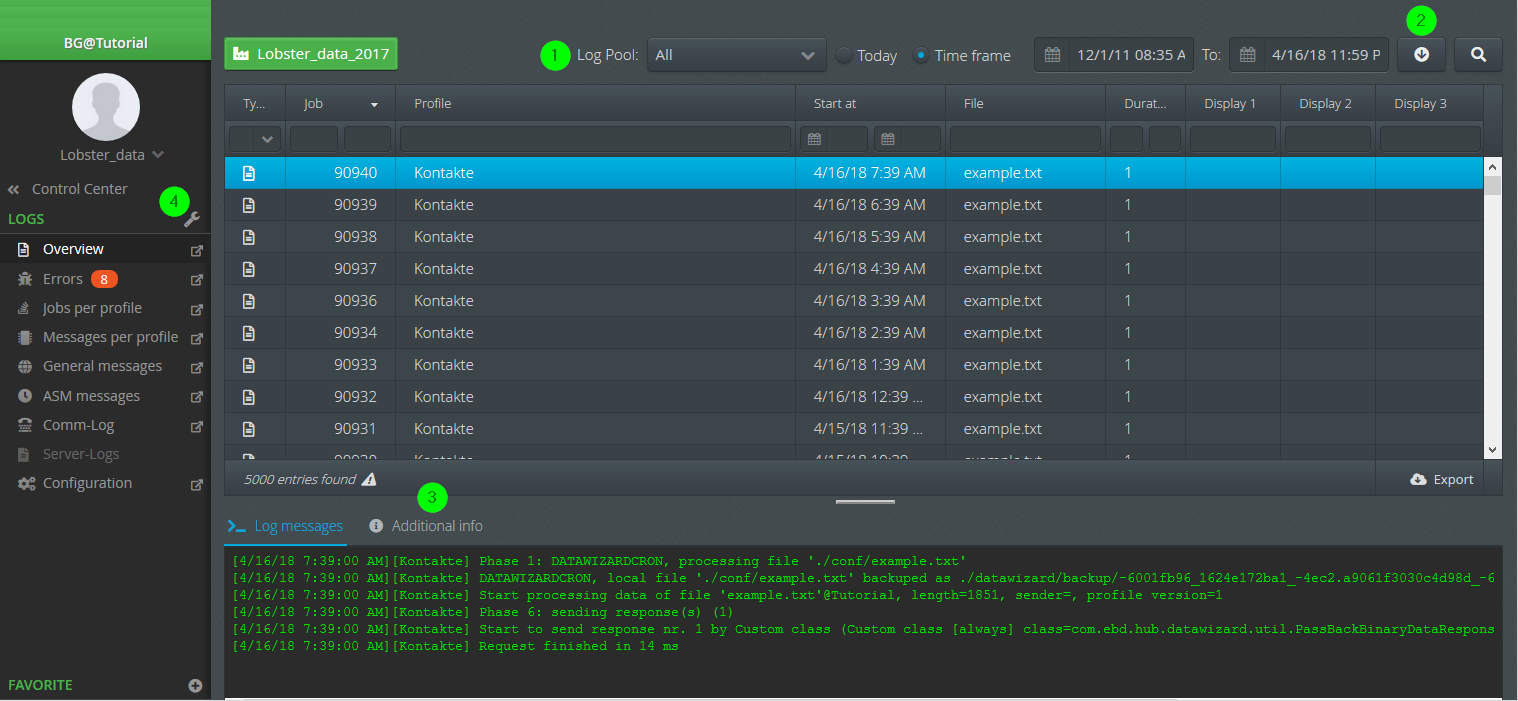Open Jobs per profile external link icon
This screenshot has width=1518, height=701.
click(197, 308)
